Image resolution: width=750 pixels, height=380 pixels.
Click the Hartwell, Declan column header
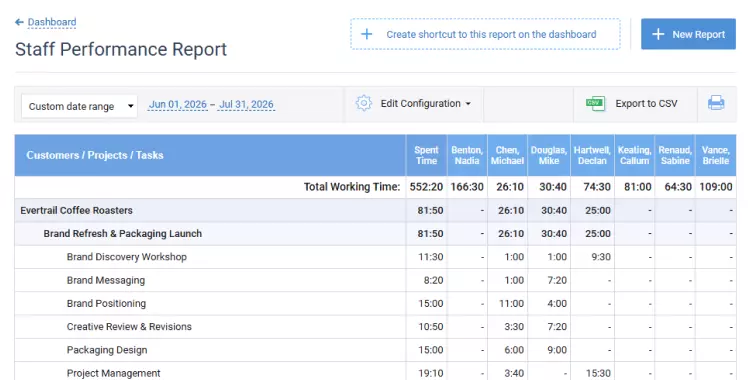pyautogui.click(x=592, y=155)
